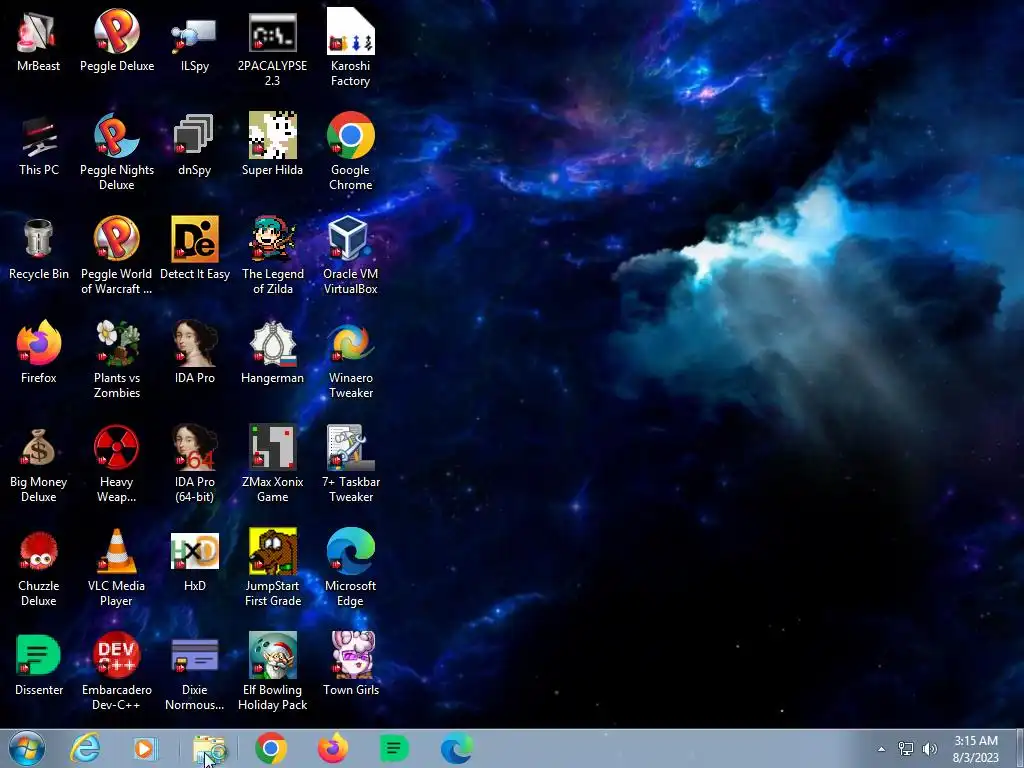Screen dimensions: 1024x768
Task: Open the Town Girls desktop shortcut
Action: click(351, 665)
